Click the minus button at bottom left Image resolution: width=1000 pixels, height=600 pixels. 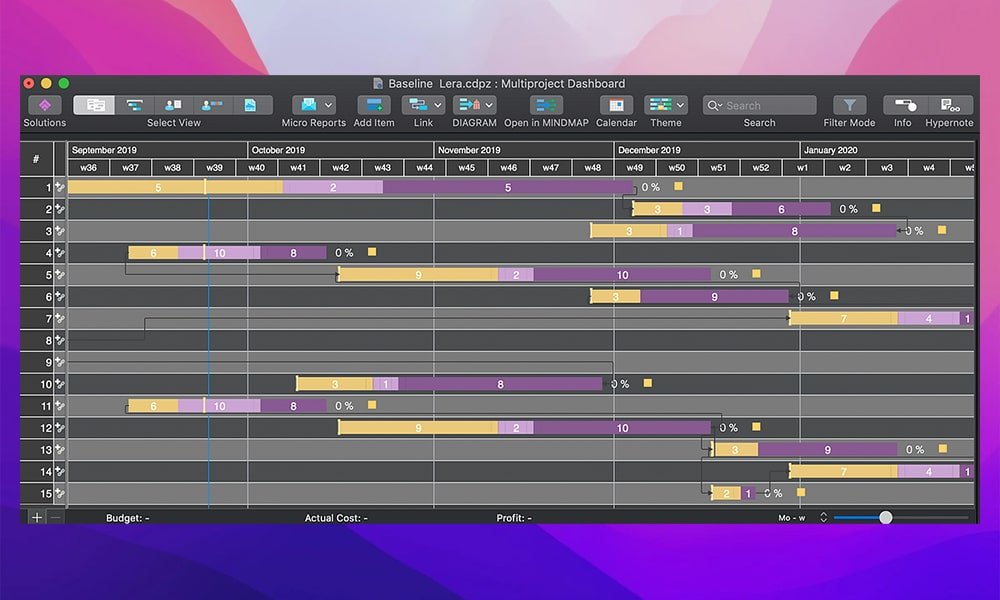tap(55, 517)
